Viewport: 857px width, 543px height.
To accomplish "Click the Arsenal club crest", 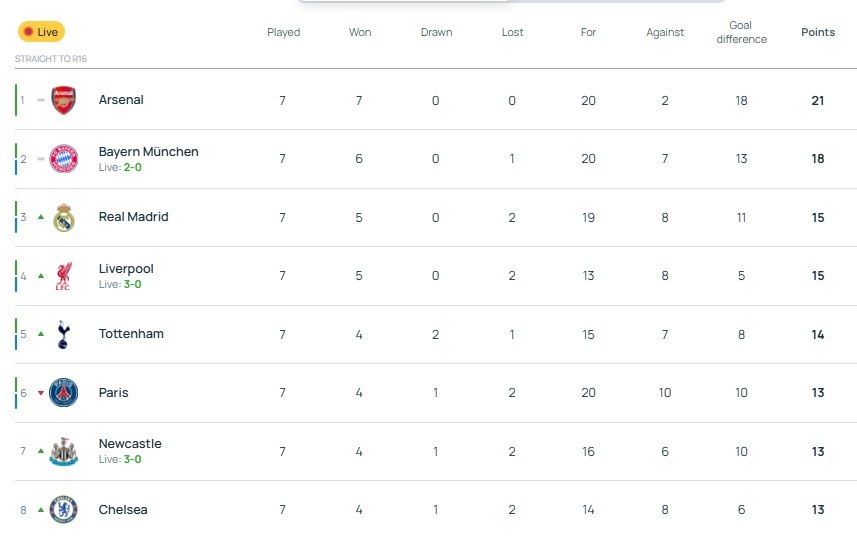I will tap(63, 100).
